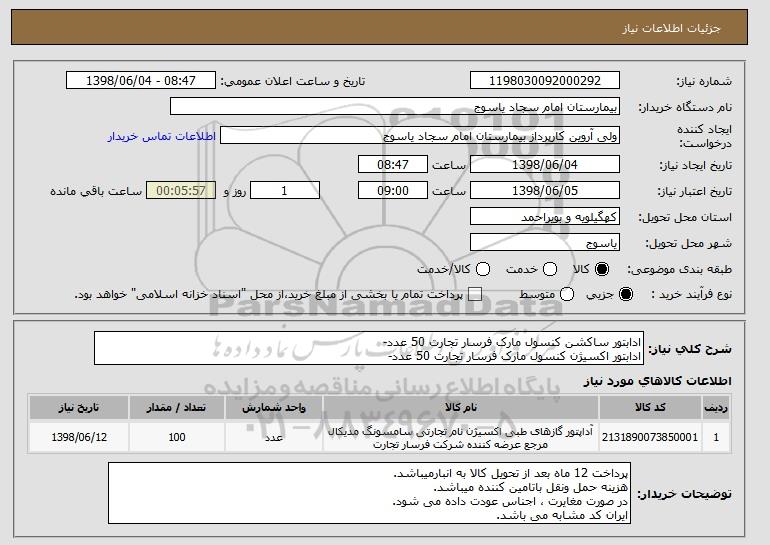The image size is (770, 545).
Task: Click the شماره نیاز number field
Action: (x=545, y=81)
